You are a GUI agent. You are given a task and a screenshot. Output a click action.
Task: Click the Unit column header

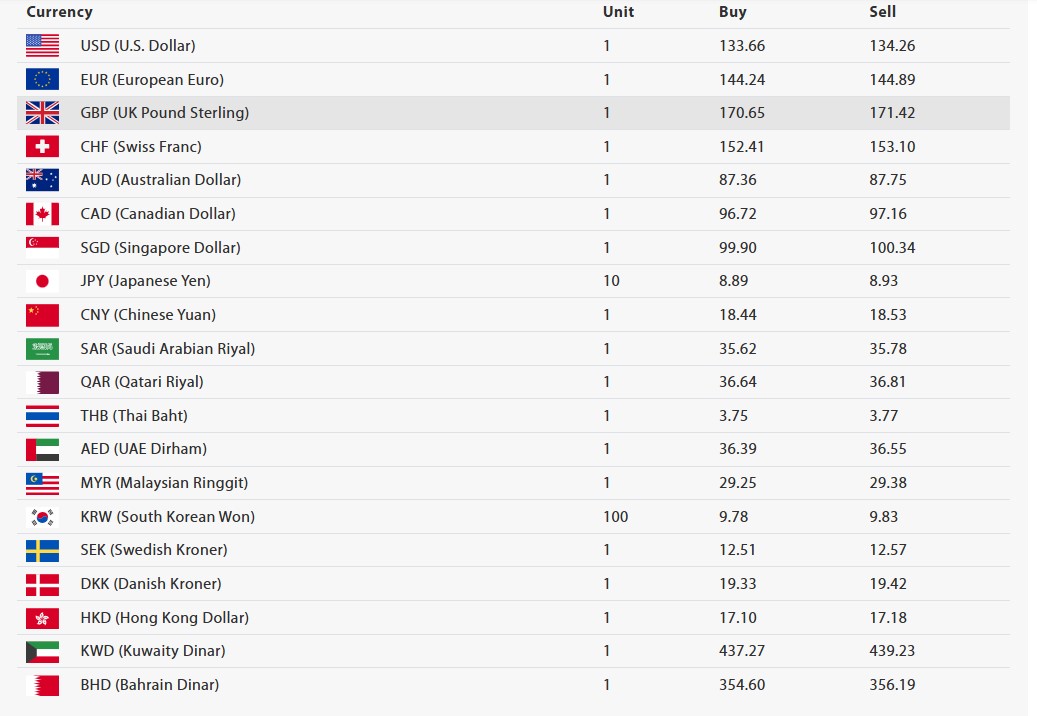[618, 12]
